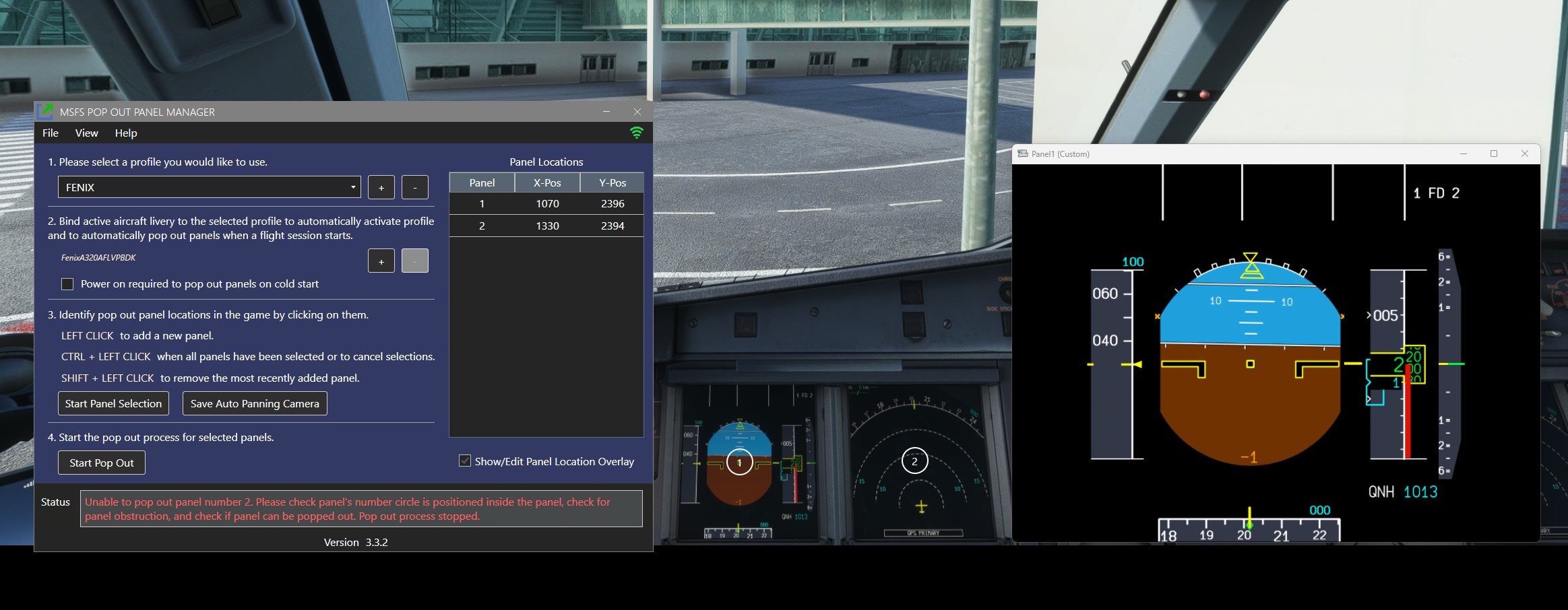
Task: Click the + icon to bind a new aircraft livery
Action: 381,261
